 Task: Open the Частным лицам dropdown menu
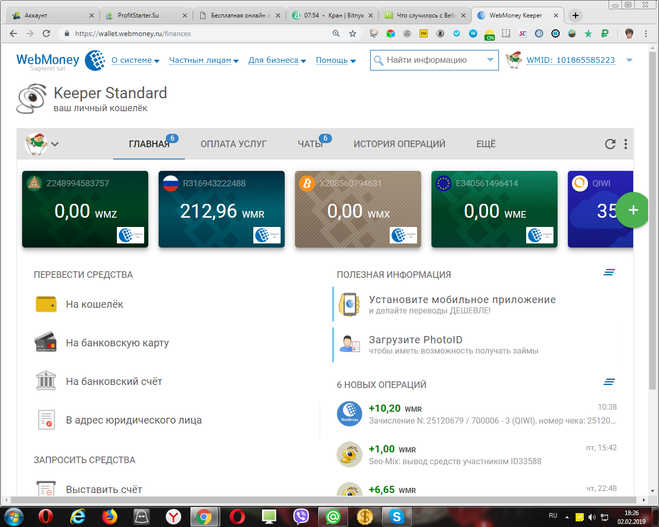[203, 61]
